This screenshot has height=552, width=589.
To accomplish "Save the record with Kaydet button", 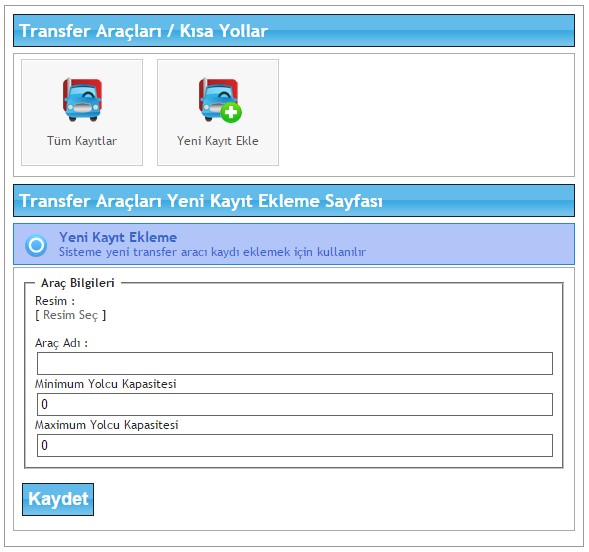I will click(58, 499).
